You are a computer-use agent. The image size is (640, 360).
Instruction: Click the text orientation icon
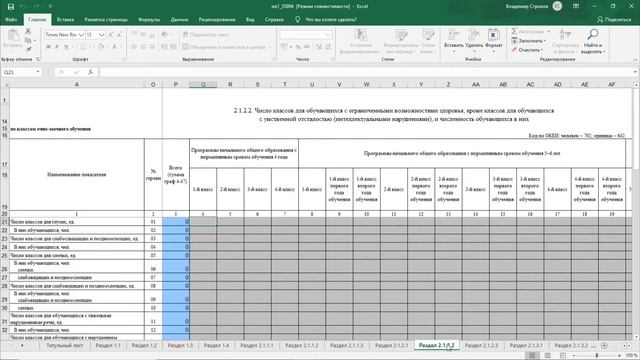coord(165,35)
